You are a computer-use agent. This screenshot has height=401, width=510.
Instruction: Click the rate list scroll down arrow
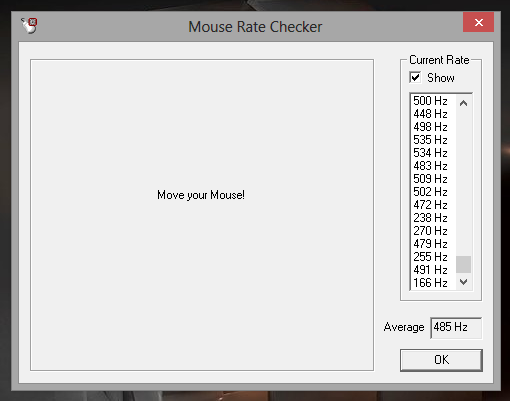tap(463, 282)
